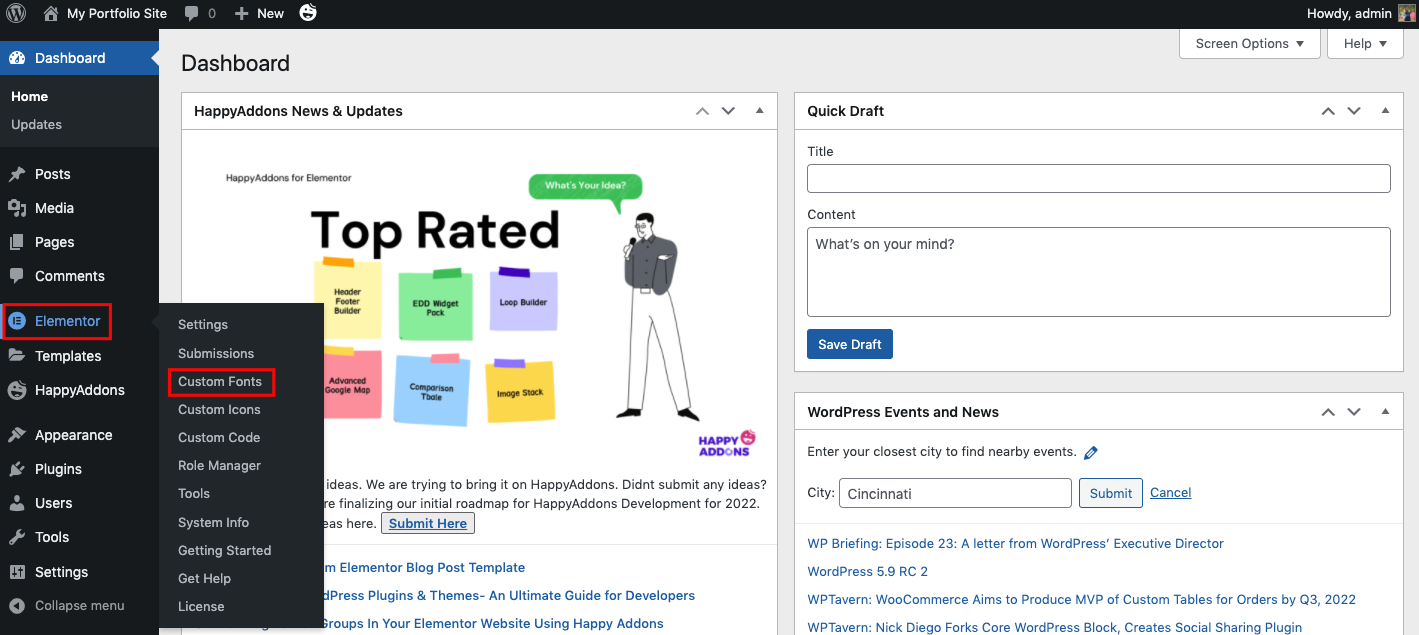Select Custom Fonts in Elementor submenu
Viewport: 1419px width, 635px height.
[x=220, y=381]
